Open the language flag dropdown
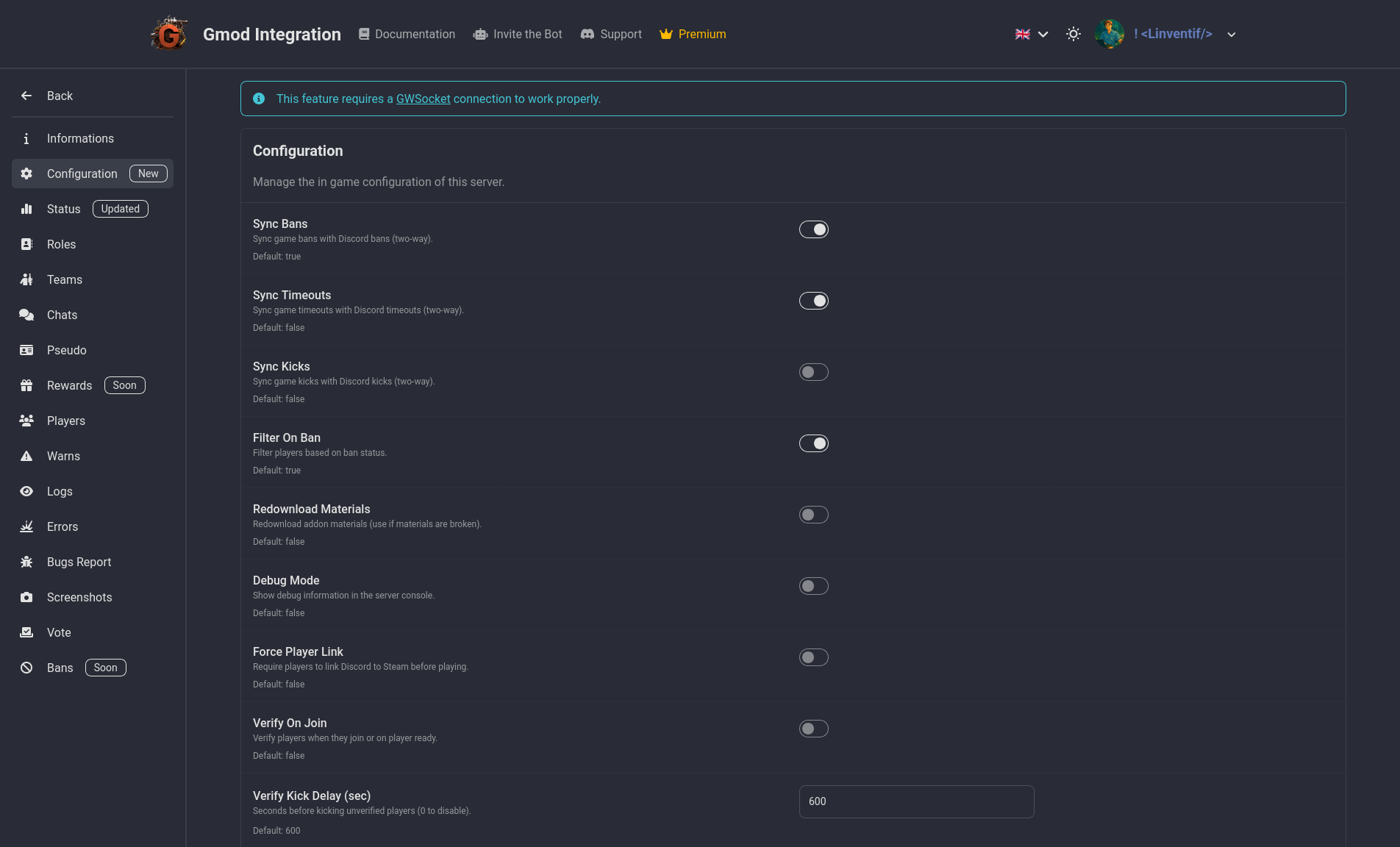Viewport: 1400px width, 847px height. tap(1032, 34)
